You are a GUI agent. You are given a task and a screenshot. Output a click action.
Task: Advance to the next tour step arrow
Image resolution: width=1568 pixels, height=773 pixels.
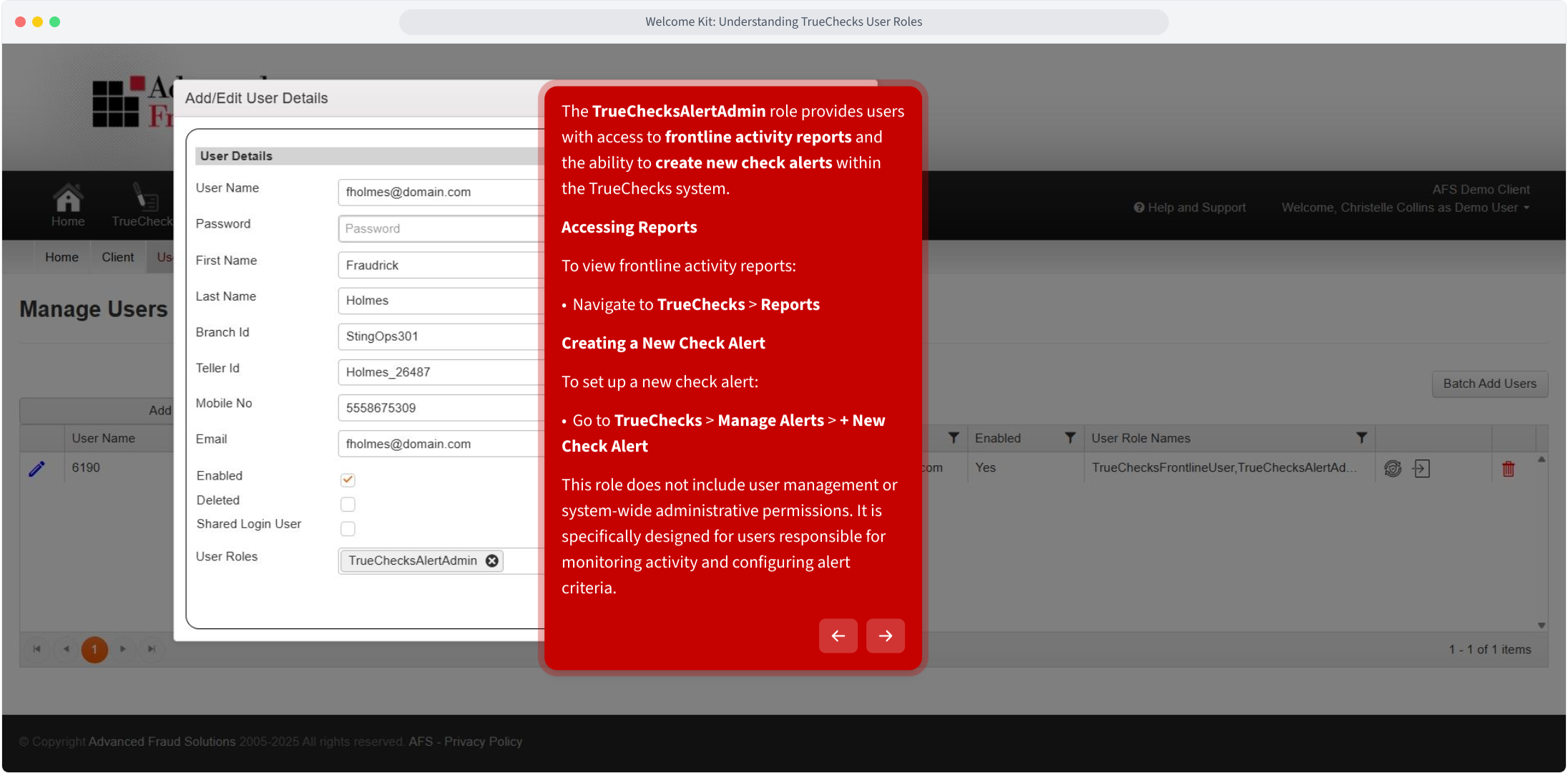click(886, 636)
